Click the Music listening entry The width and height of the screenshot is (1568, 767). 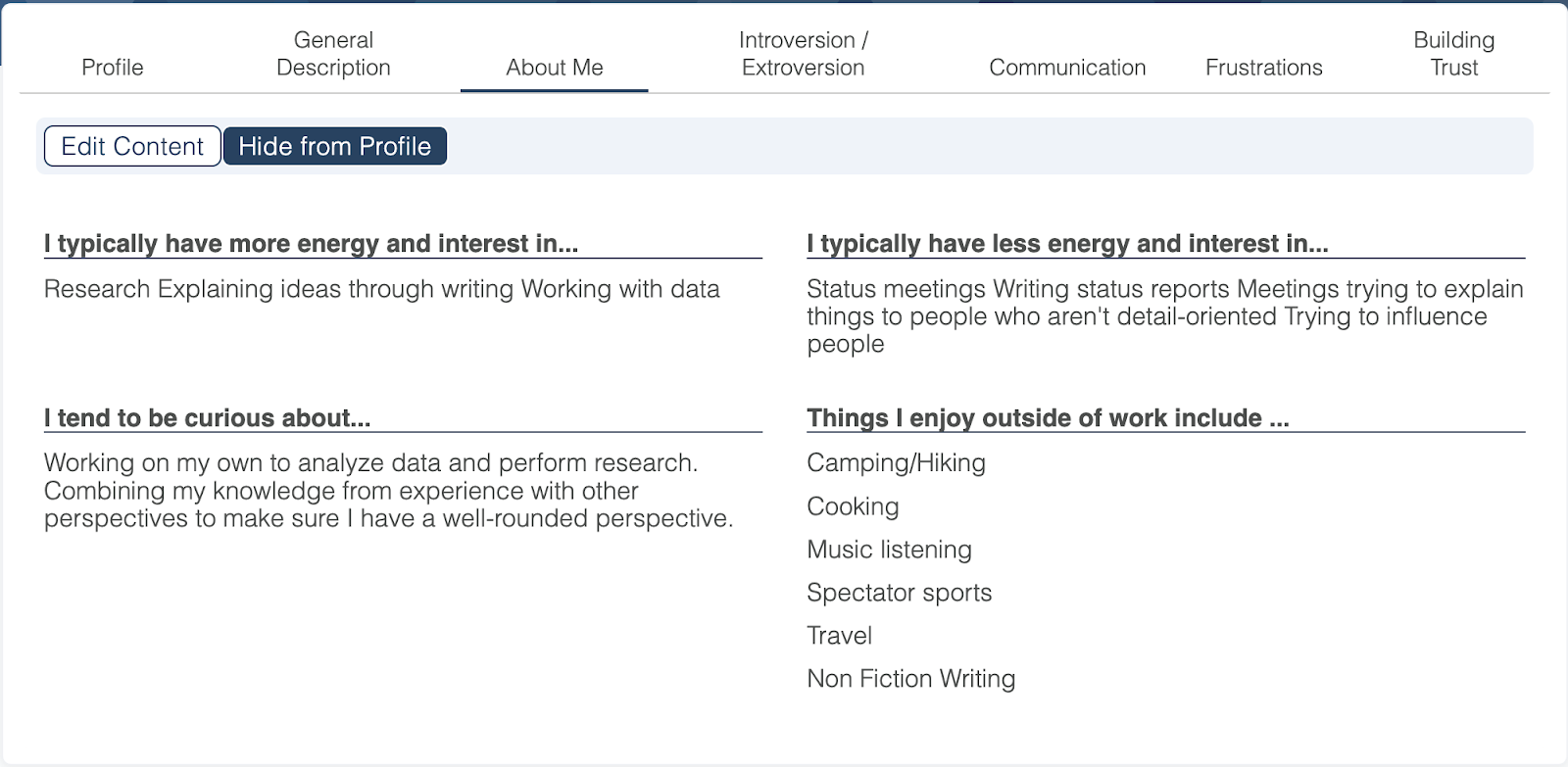coord(889,550)
